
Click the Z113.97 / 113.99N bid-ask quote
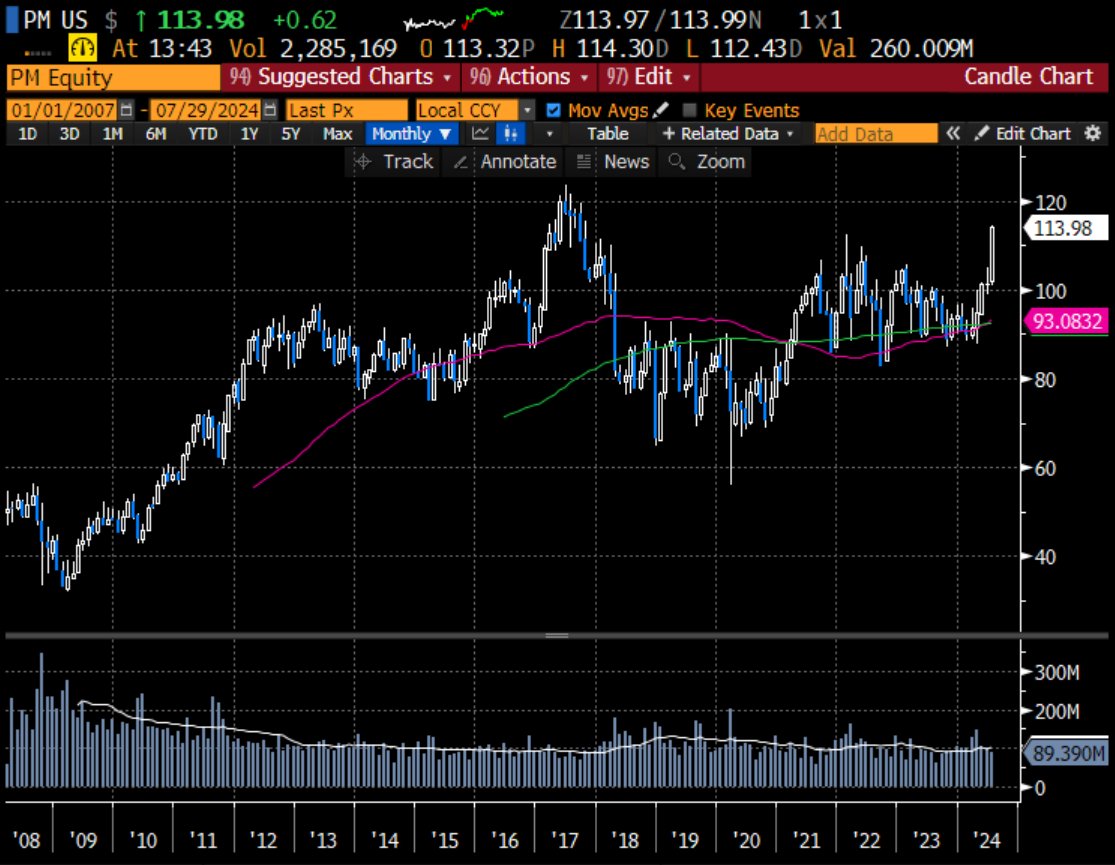click(660, 20)
